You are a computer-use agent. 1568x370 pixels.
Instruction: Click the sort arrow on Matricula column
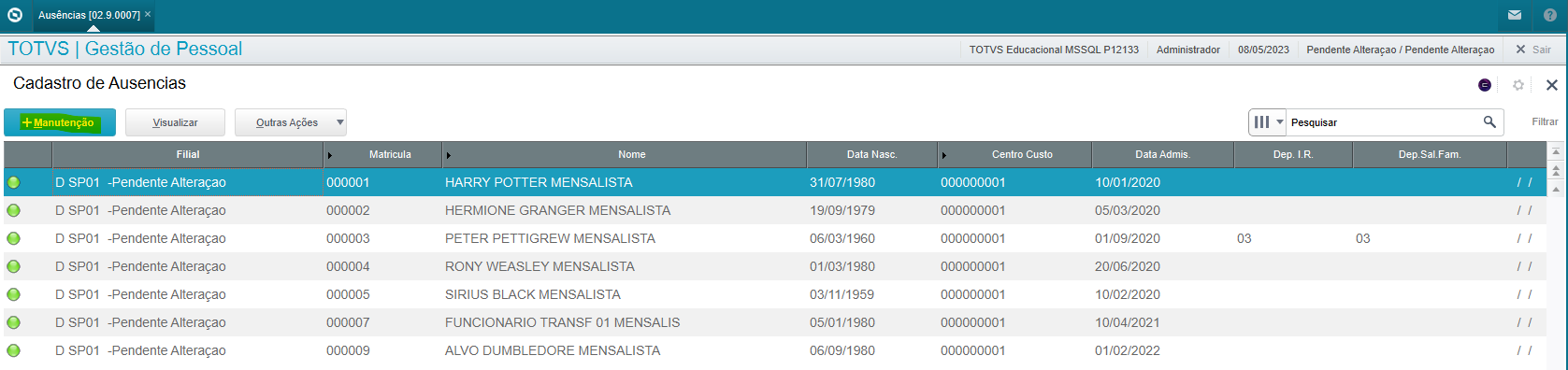coord(329,155)
